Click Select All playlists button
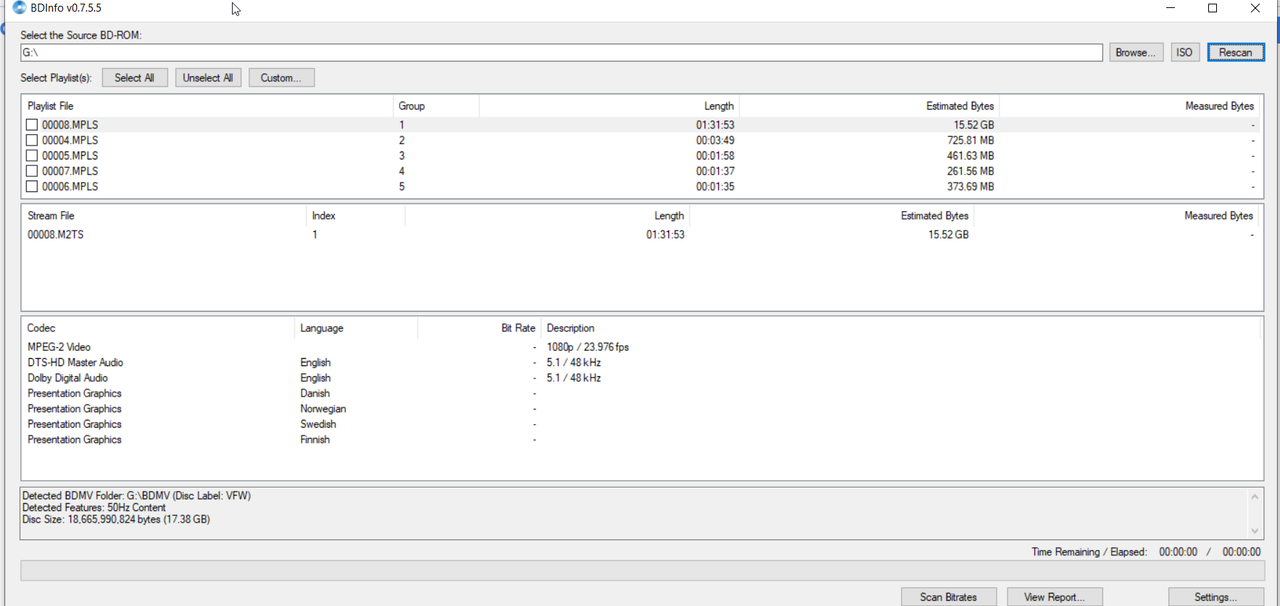The height and width of the screenshot is (606, 1280). click(135, 78)
